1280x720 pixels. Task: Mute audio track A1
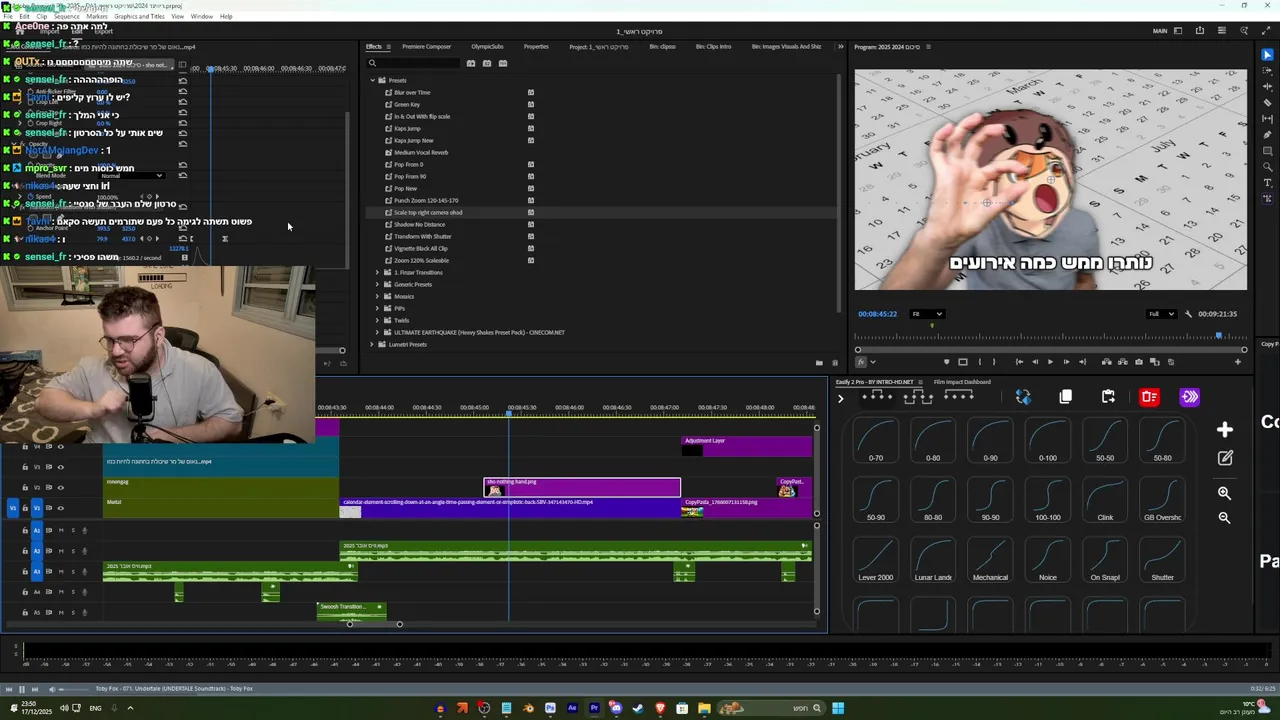pos(61,530)
